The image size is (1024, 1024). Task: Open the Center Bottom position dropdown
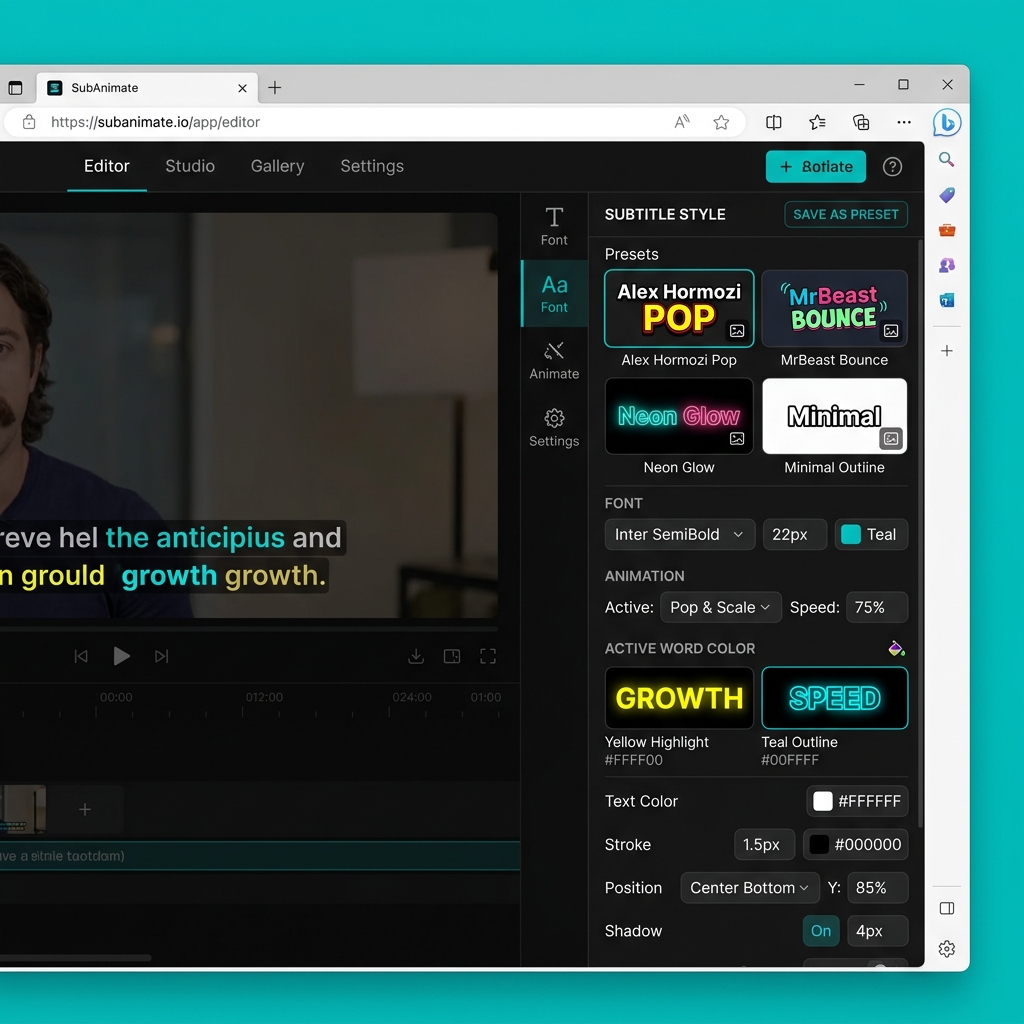tap(750, 888)
